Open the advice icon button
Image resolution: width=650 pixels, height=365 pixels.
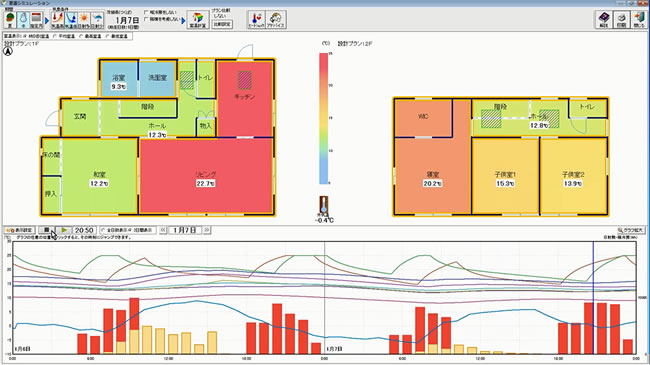click(x=275, y=19)
